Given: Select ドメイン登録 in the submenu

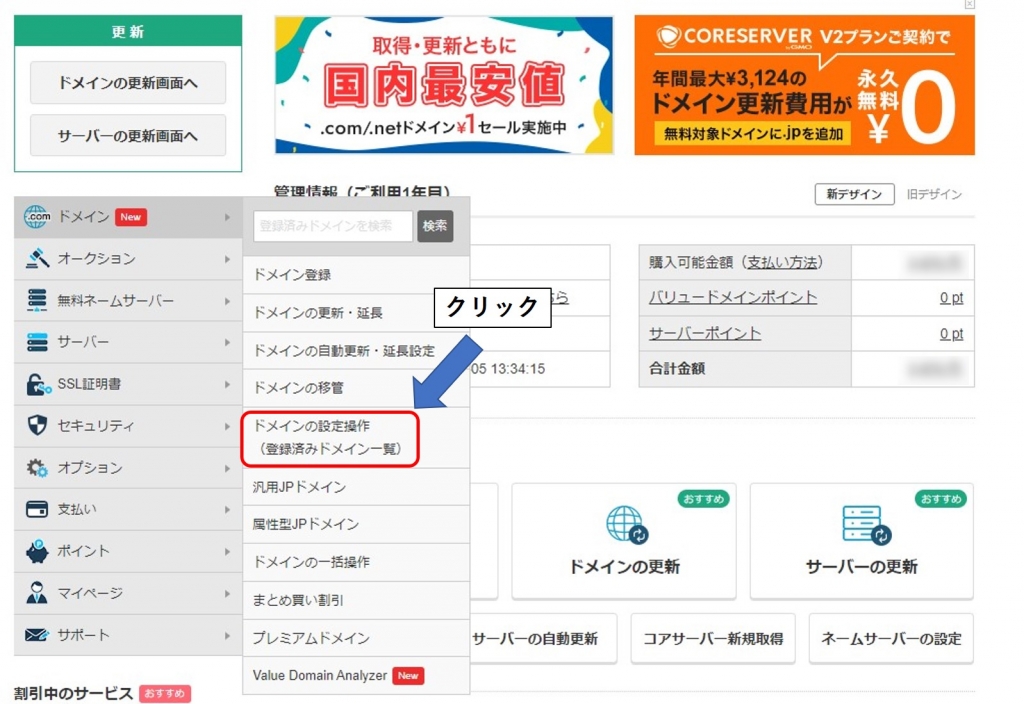Looking at the screenshot, I should click(x=356, y=275).
